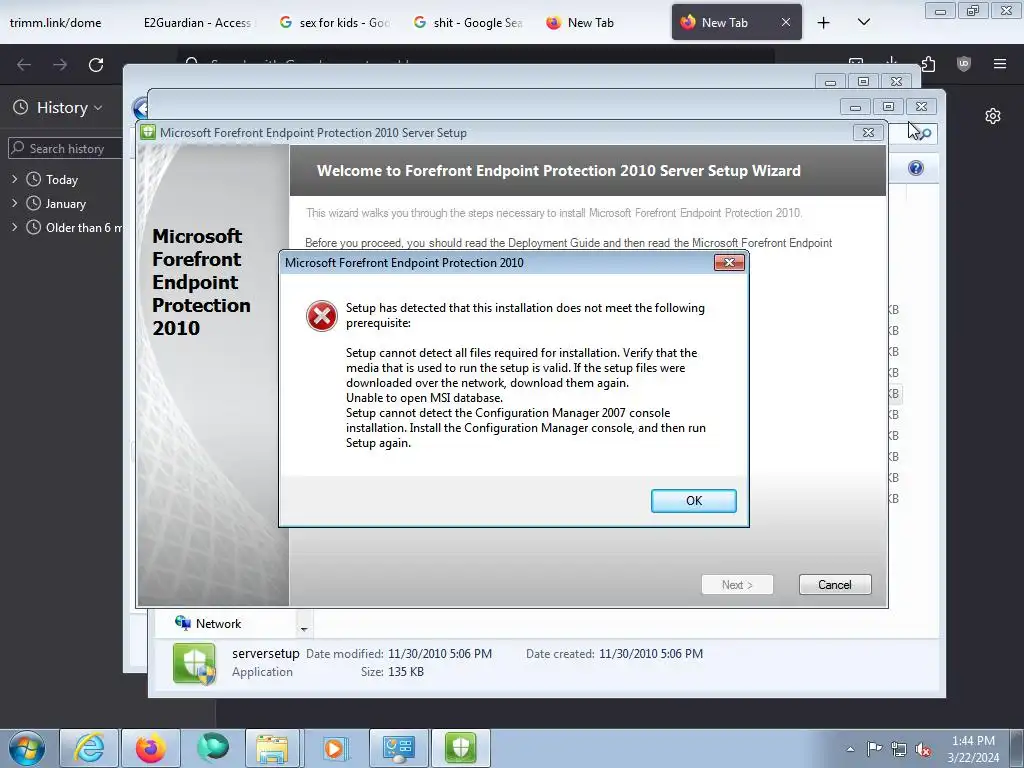The image size is (1024, 768).
Task: Show hidden system tray icons
Action: click(850, 749)
